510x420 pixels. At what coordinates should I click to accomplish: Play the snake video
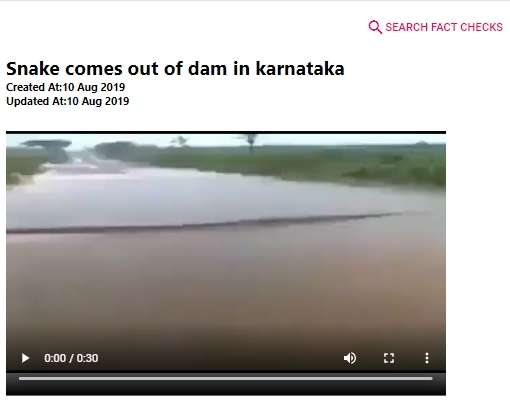25,358
